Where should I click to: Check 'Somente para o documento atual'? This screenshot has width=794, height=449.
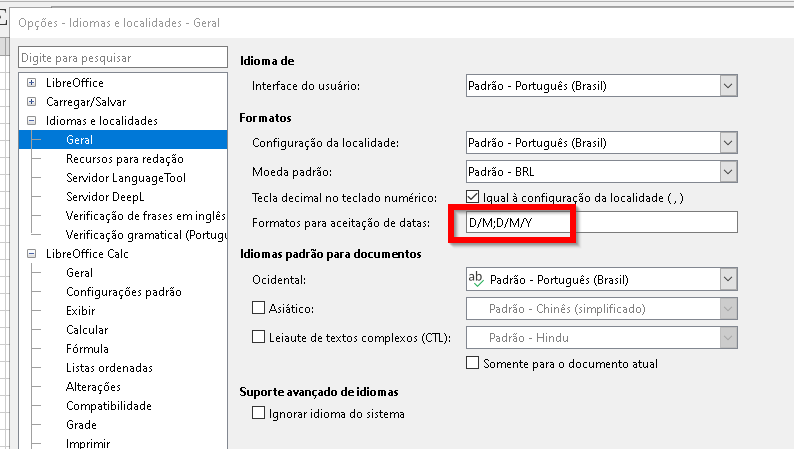(x=473, y=364)
